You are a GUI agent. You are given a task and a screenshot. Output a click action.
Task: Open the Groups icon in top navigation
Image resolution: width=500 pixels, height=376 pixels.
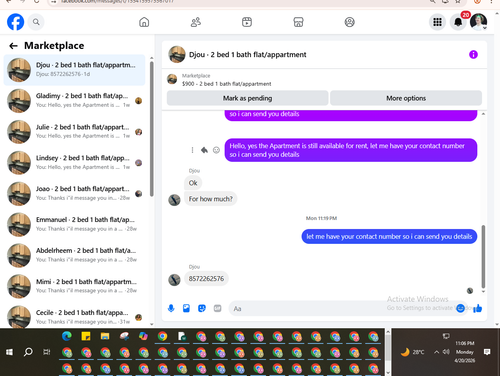[349, 22]
